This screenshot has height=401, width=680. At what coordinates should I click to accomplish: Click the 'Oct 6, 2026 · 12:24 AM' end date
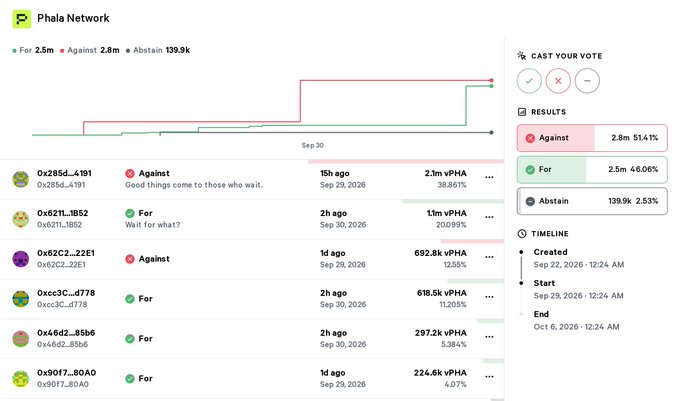(576, 327)
